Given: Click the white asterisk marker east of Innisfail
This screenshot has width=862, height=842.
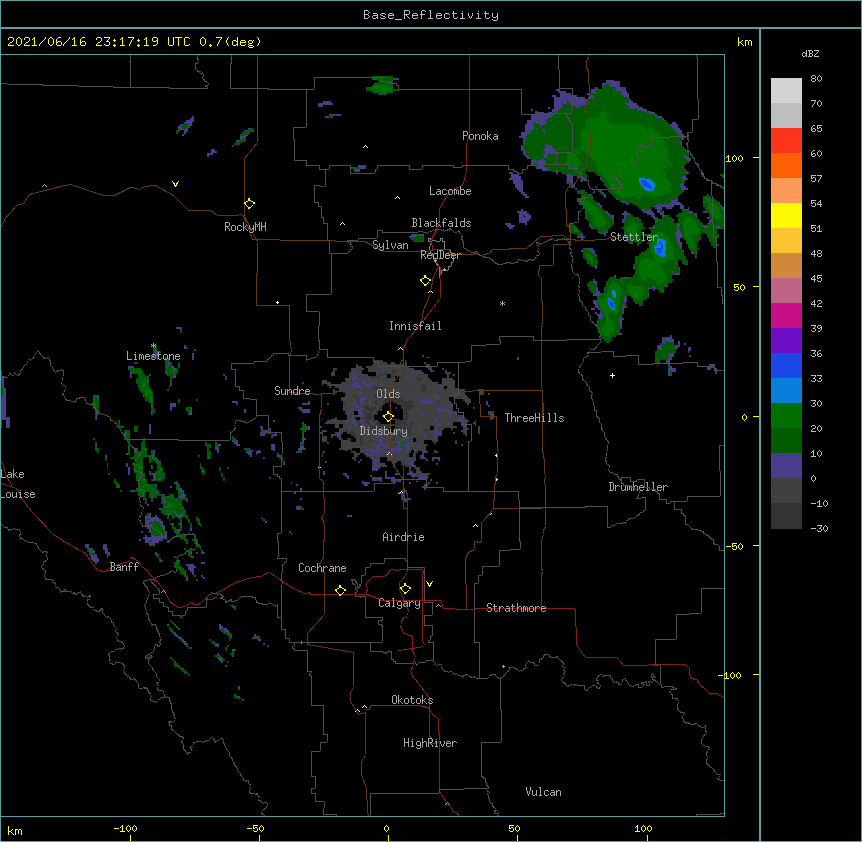Looking at the screenshot, I should tap(502, 303).
